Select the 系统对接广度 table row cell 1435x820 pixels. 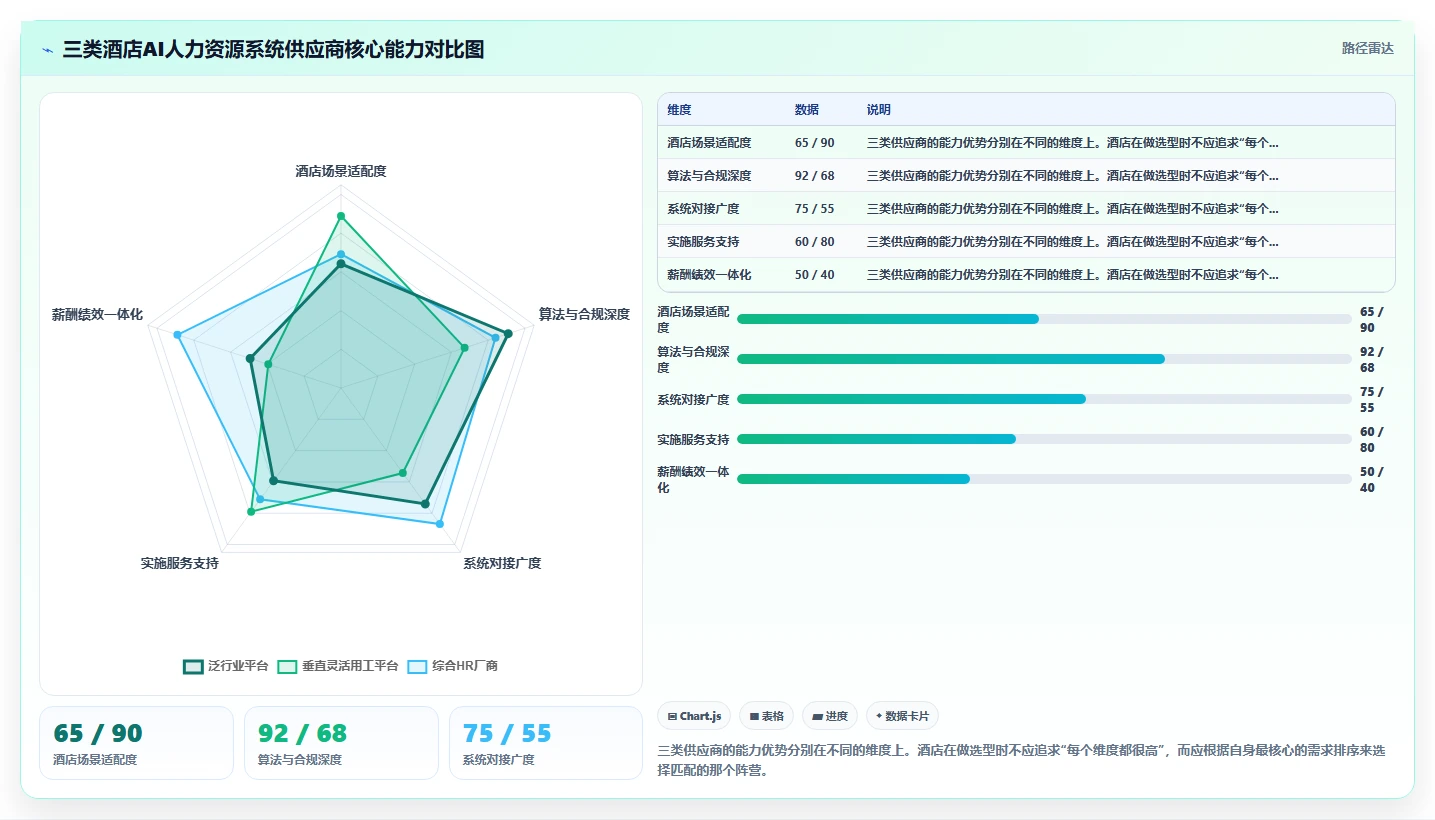(701, 209)
